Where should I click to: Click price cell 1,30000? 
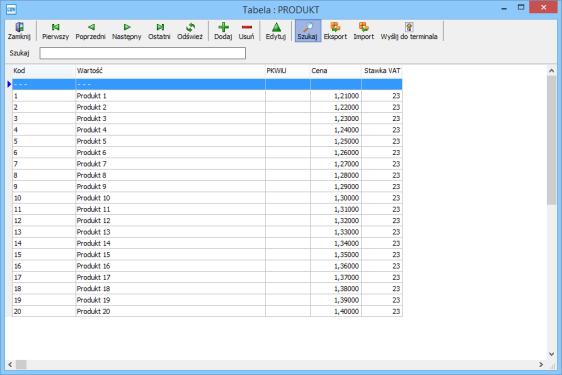[336, 198]
